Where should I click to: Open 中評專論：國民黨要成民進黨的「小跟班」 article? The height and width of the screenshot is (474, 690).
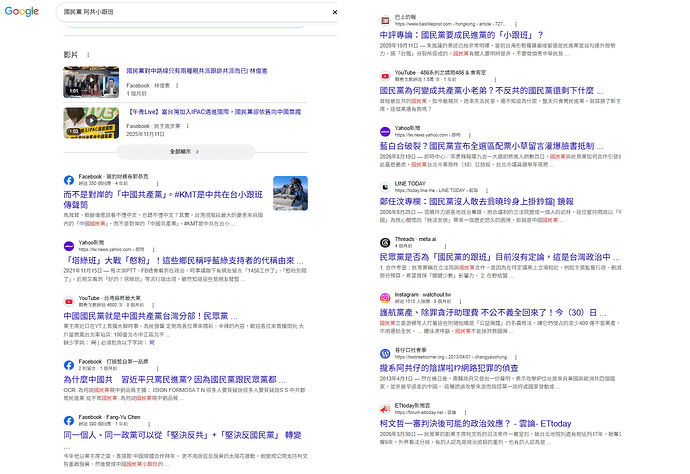click(x=462, y=35)
